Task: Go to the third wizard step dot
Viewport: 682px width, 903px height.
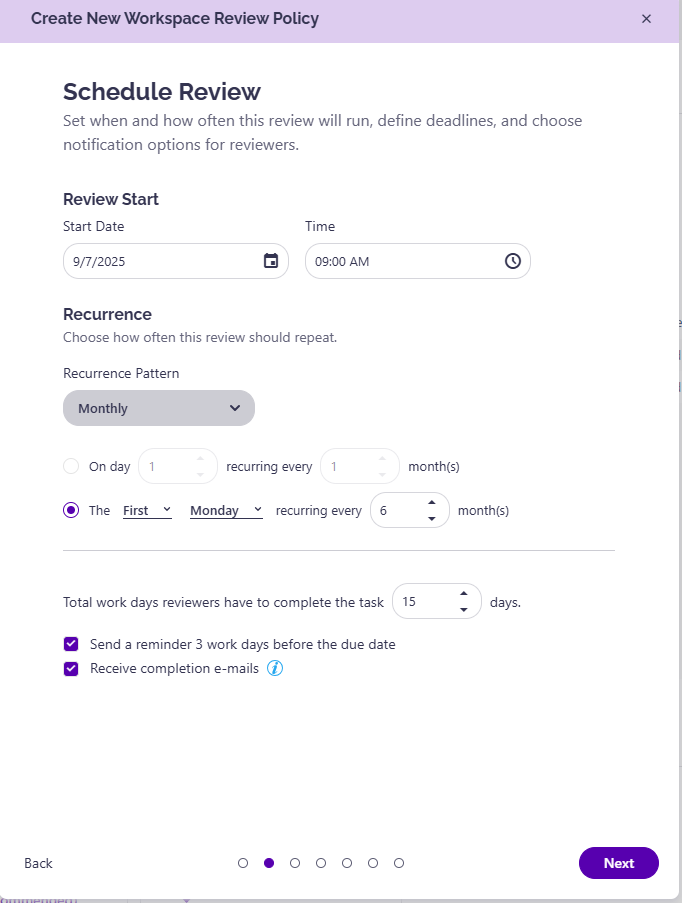Action: coord(295,863)
